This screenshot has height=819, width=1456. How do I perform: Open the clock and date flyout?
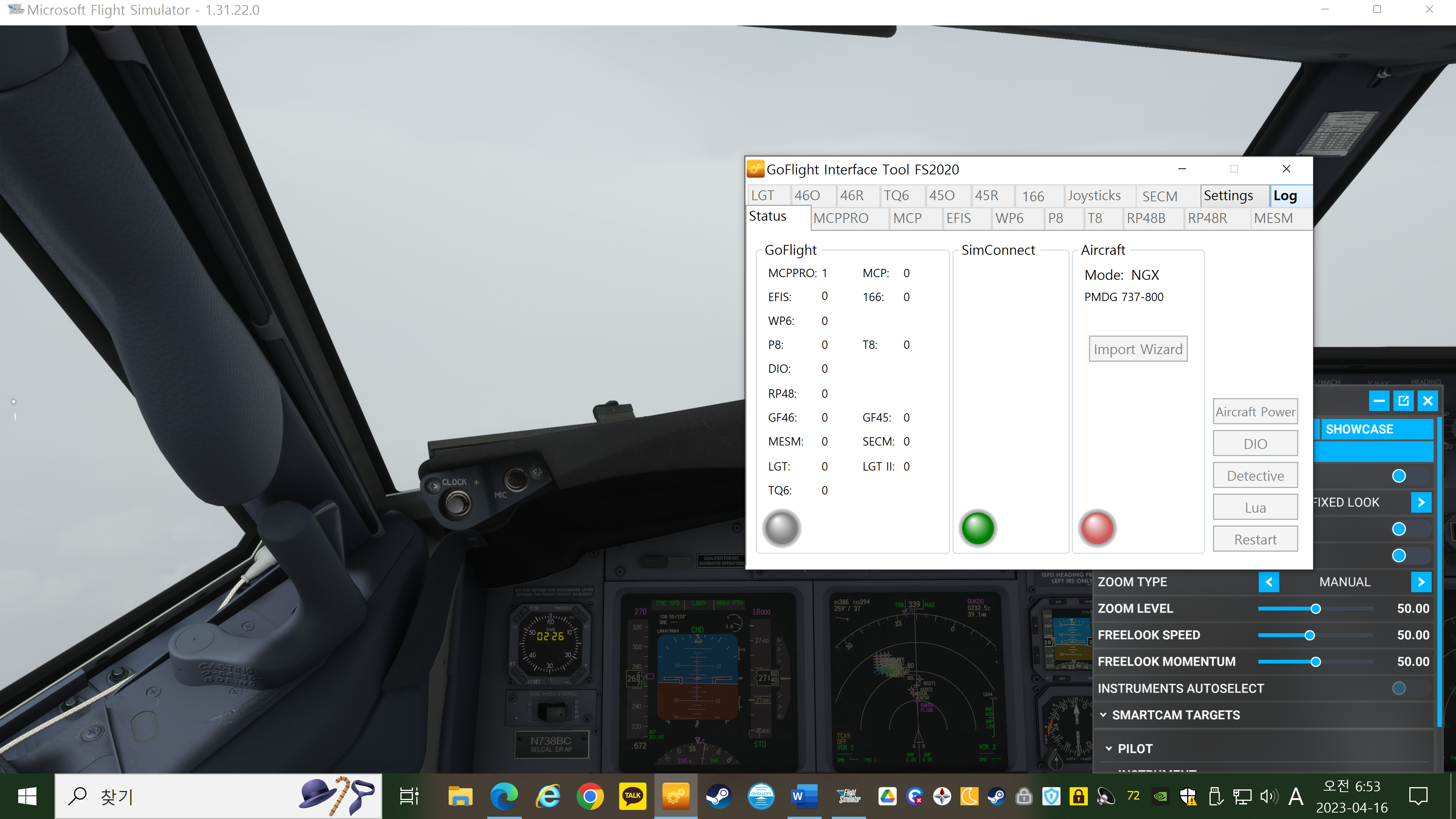(x=1351, y=796)
